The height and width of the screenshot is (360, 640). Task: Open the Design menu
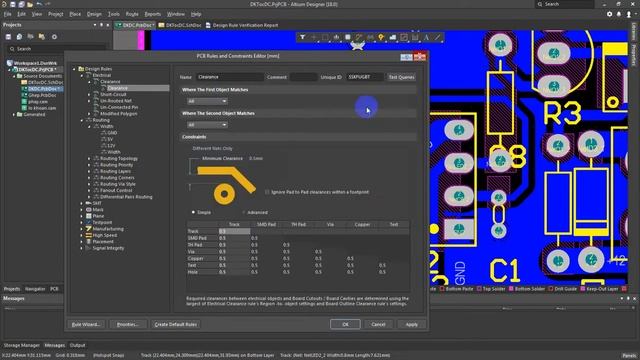pos(94,14)
